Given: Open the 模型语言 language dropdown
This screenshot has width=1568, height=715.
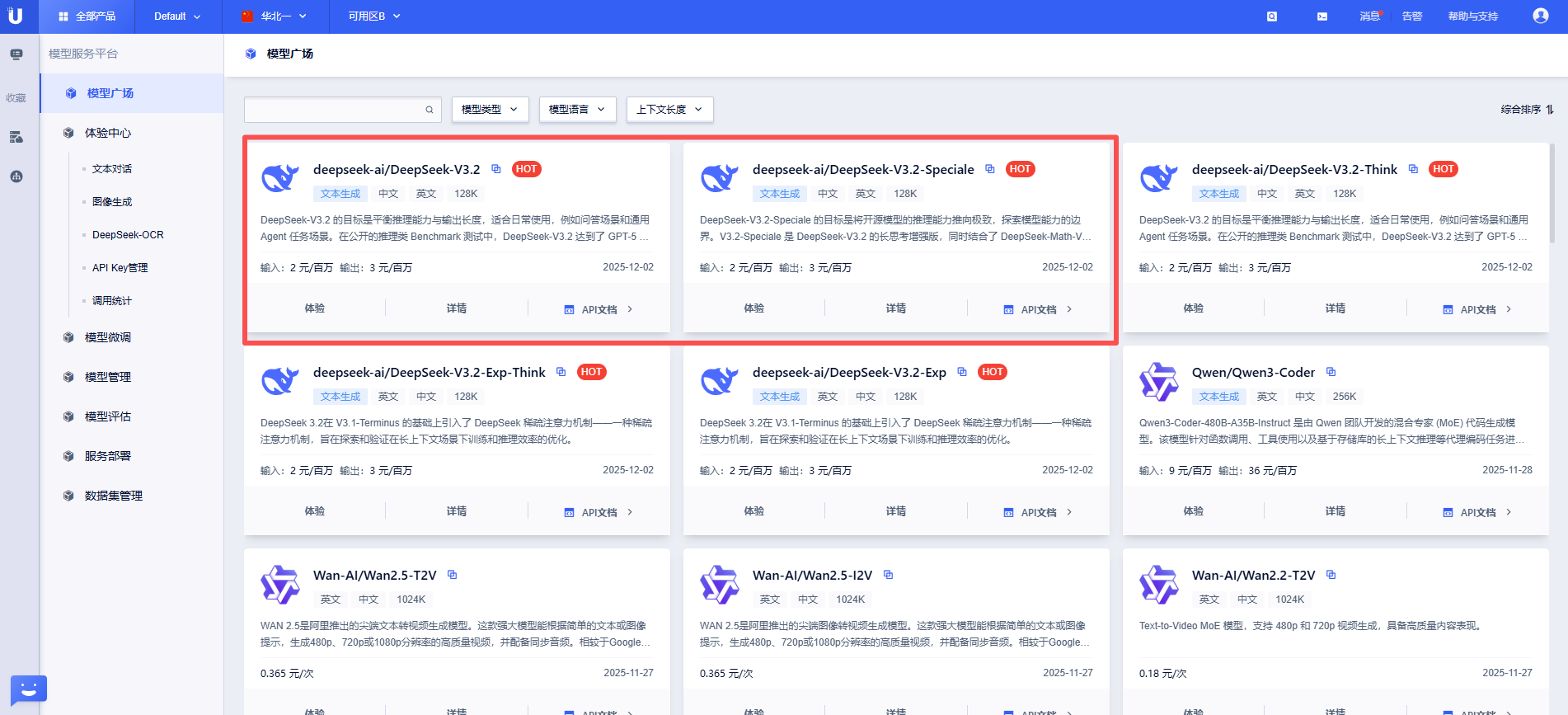Looking at the screenshot, I should (x=577, y=110).
